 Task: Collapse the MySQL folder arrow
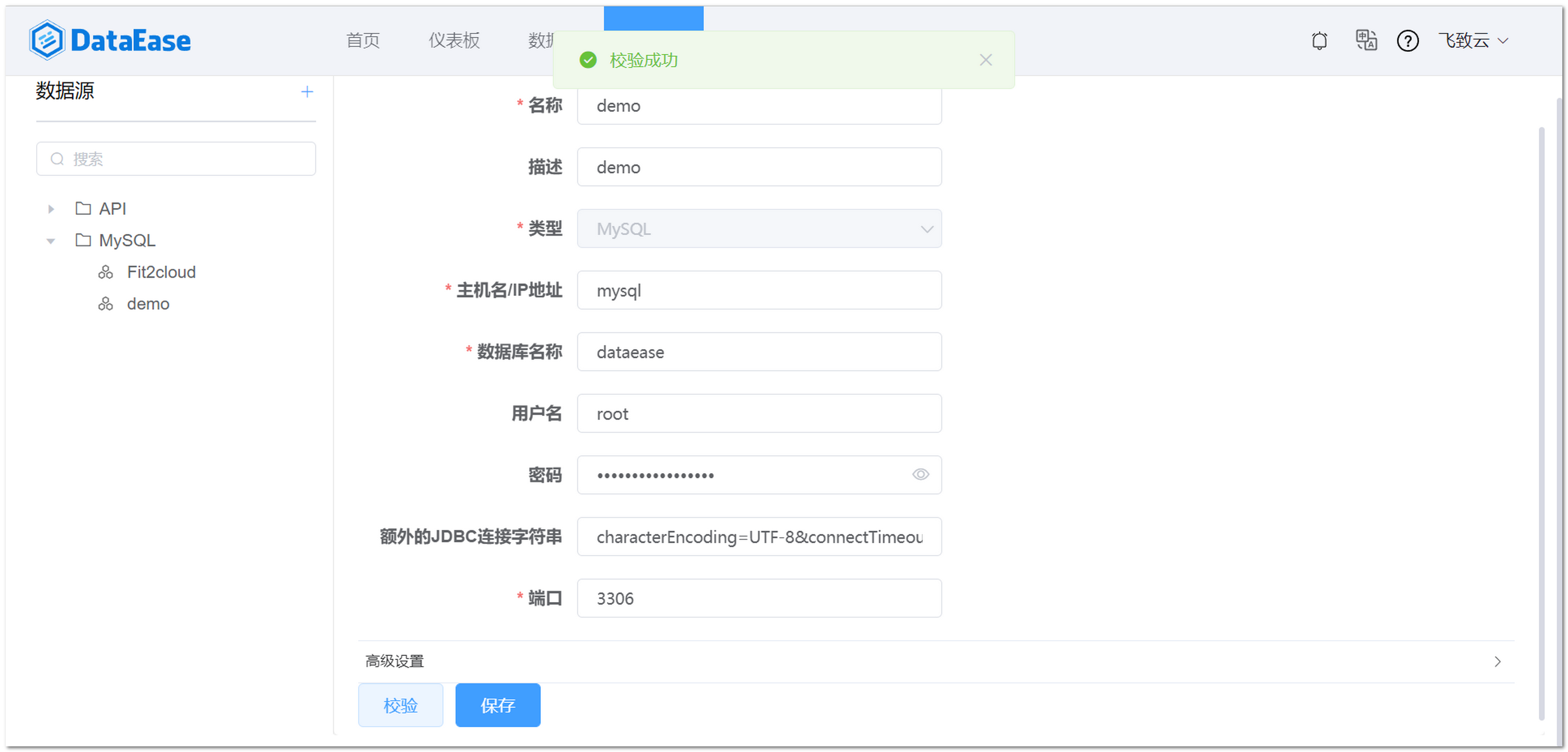(51, 241)
